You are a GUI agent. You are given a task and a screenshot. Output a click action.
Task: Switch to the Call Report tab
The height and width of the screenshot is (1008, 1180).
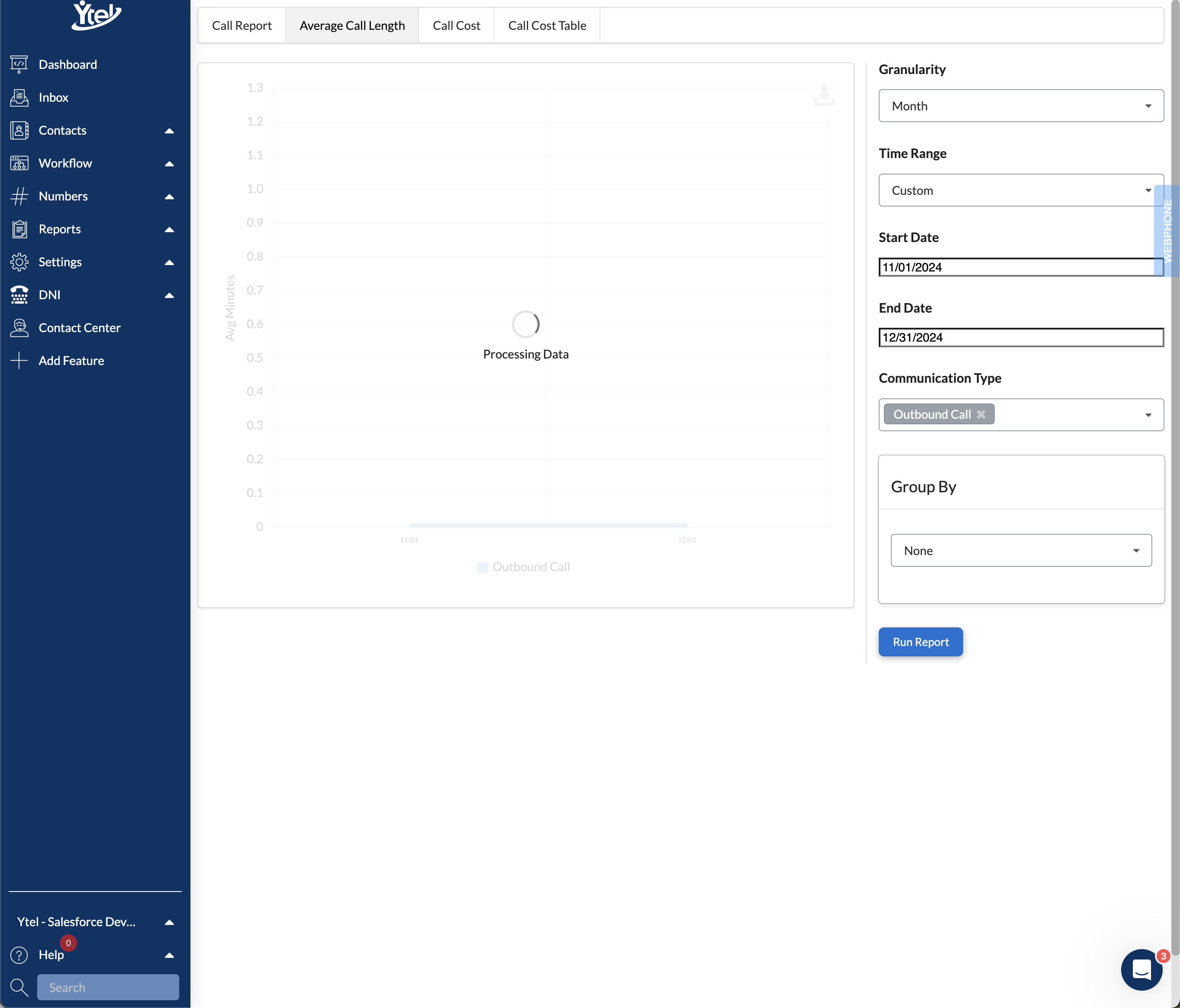pos(242,26)
